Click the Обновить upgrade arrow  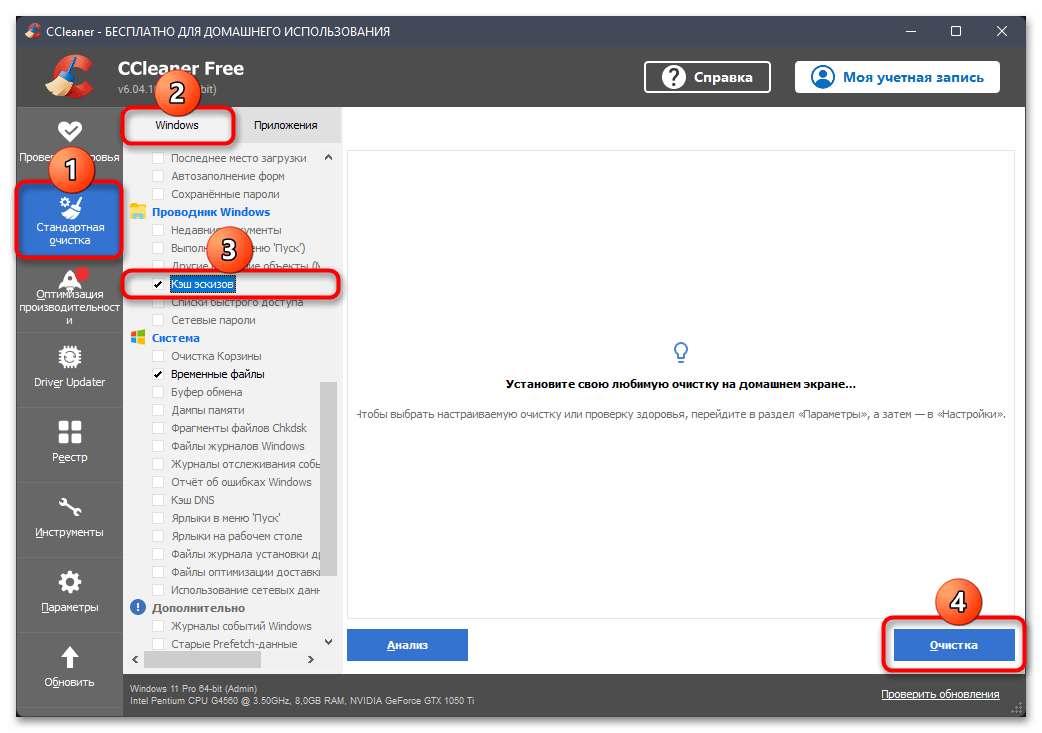(x=69, y=657)
